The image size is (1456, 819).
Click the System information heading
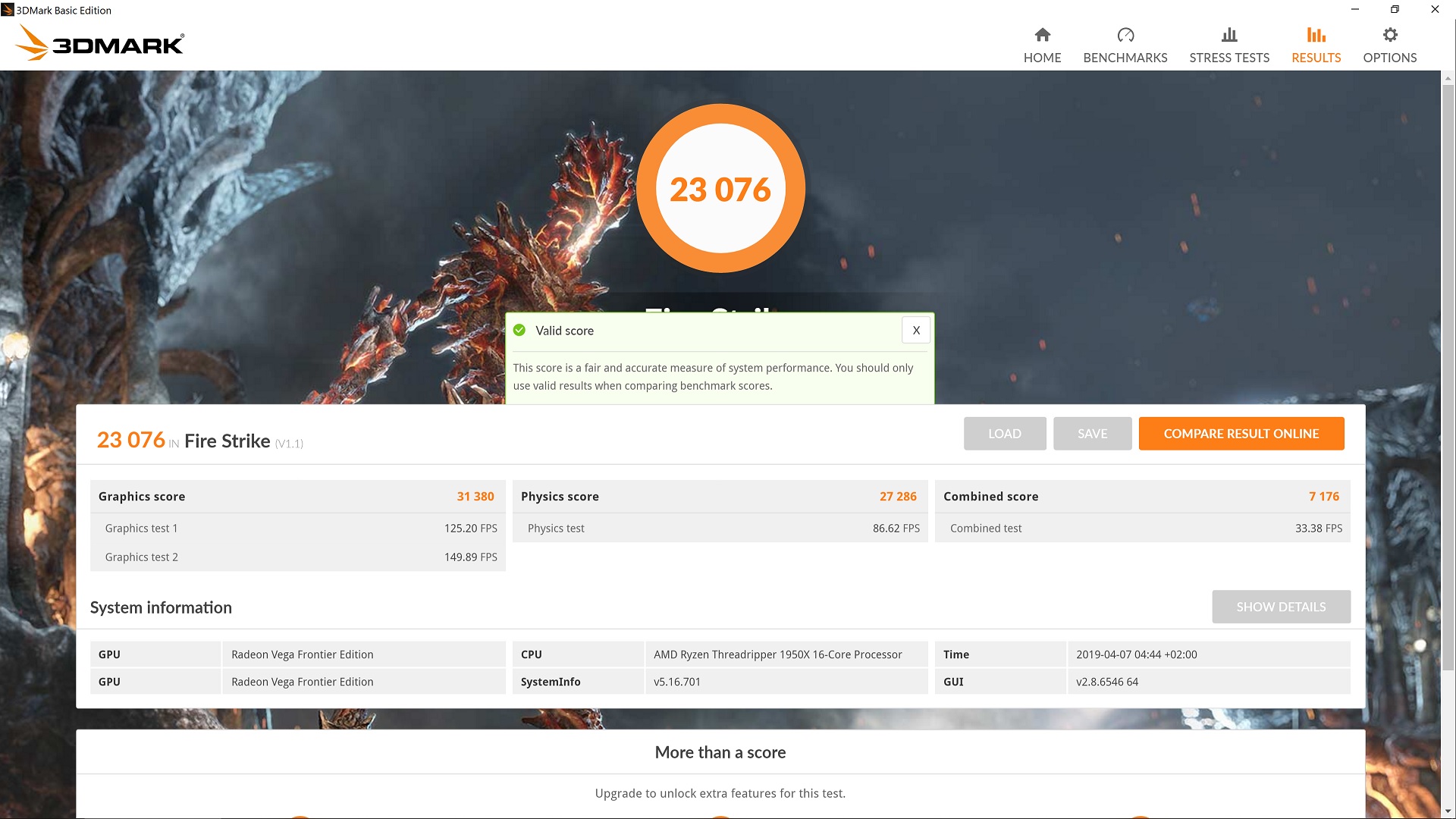pos(161,607)
